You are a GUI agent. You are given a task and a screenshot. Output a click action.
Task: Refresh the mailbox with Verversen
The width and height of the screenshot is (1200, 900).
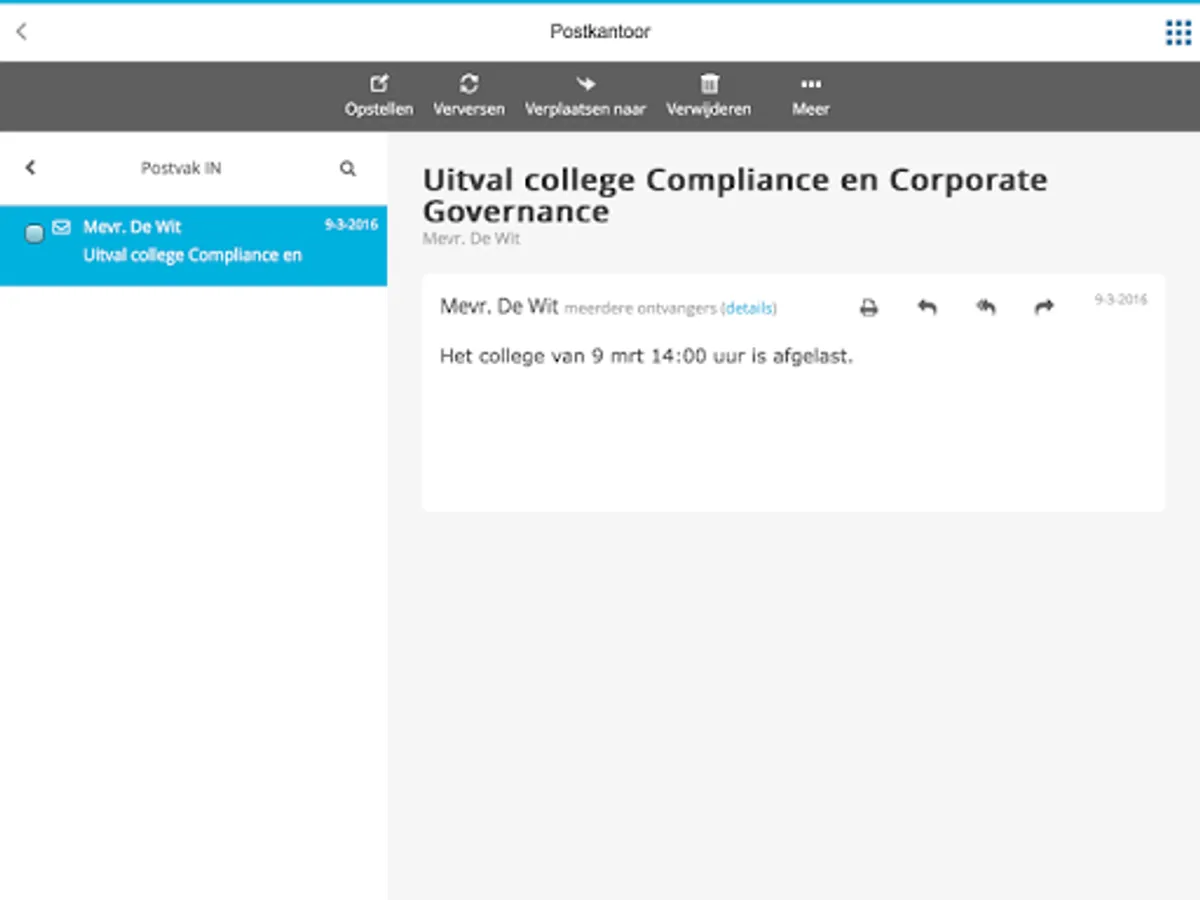tap(469, 96)
